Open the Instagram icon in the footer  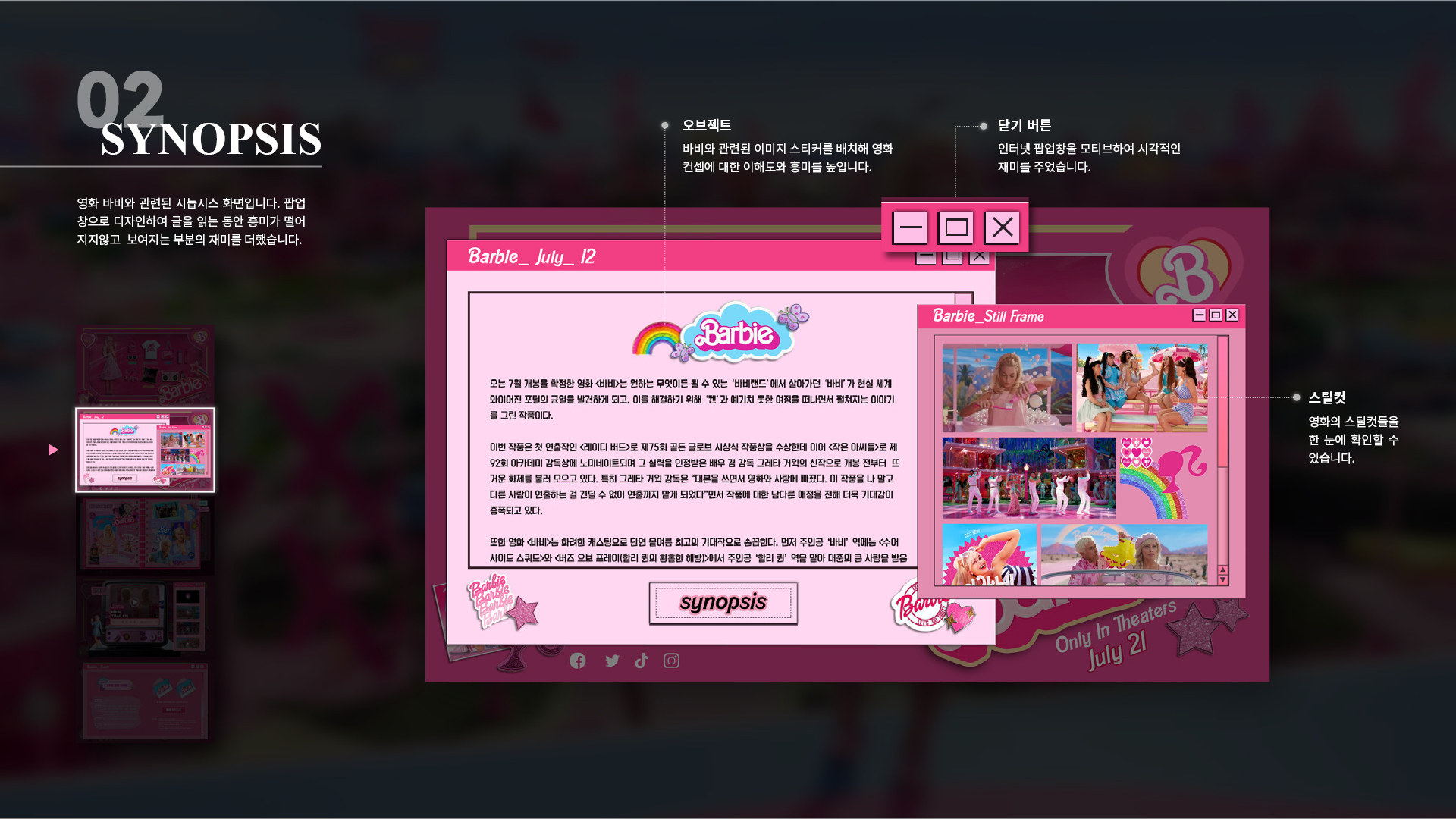(671, 661)
